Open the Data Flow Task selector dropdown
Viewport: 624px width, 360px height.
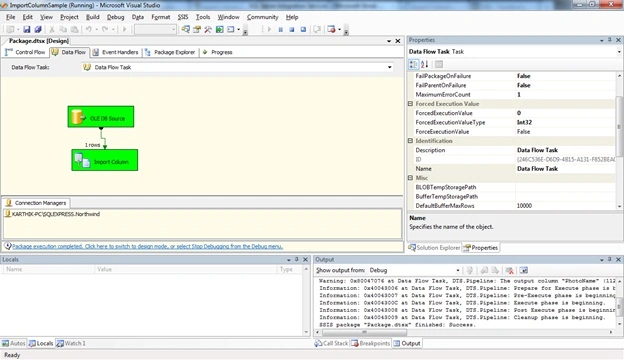(390, 67)
